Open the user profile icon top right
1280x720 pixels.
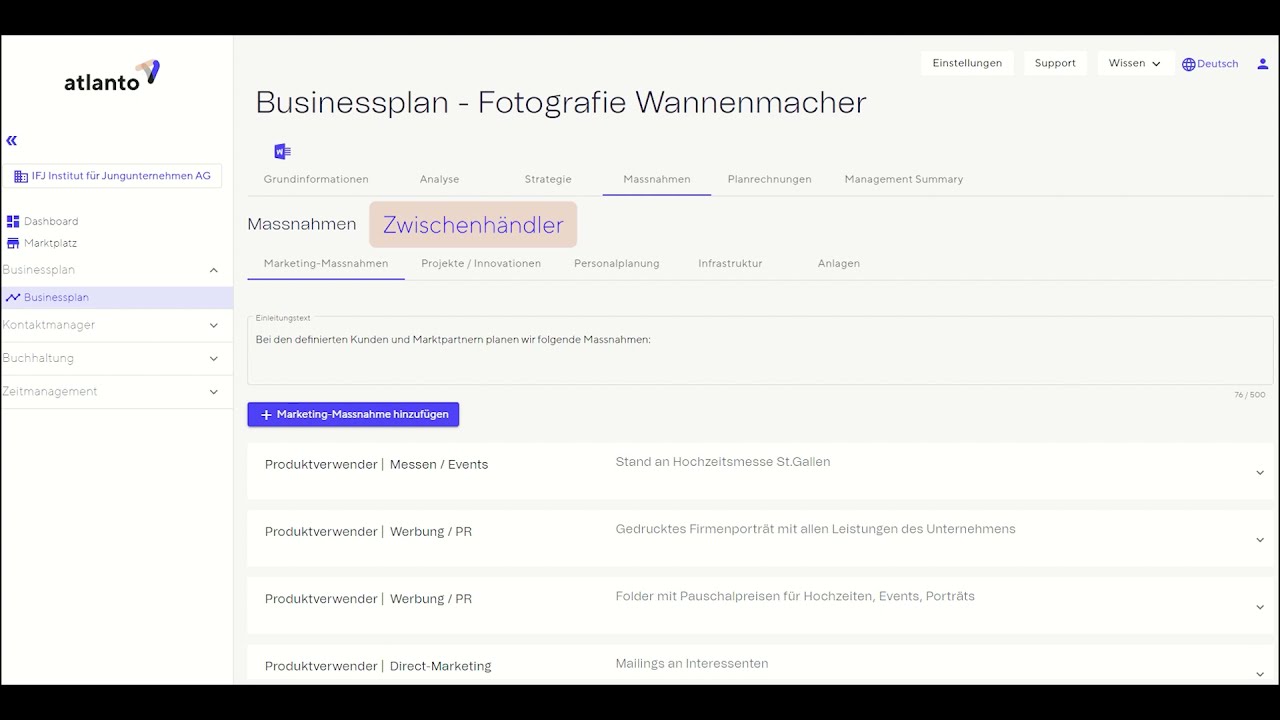(1262, 63)
